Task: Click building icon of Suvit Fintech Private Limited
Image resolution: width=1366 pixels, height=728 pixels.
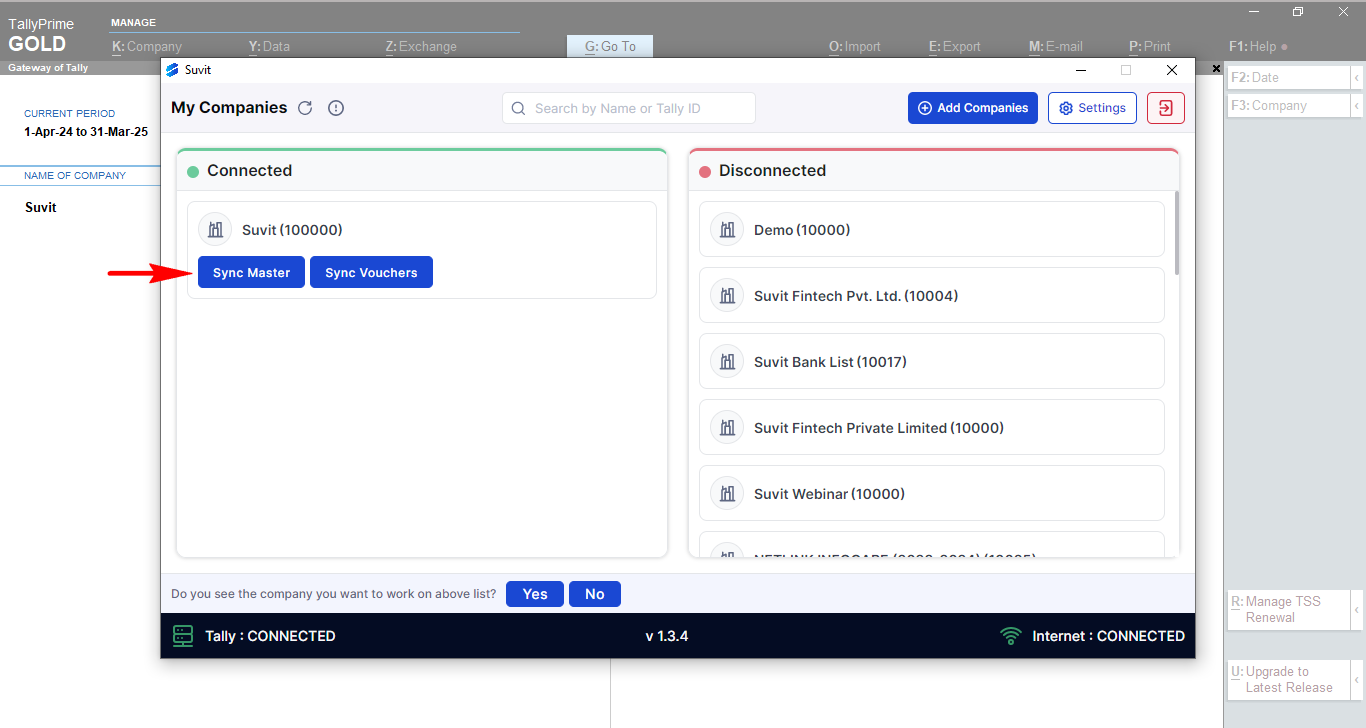Action: pyautogui.click(x=727, y=428)
